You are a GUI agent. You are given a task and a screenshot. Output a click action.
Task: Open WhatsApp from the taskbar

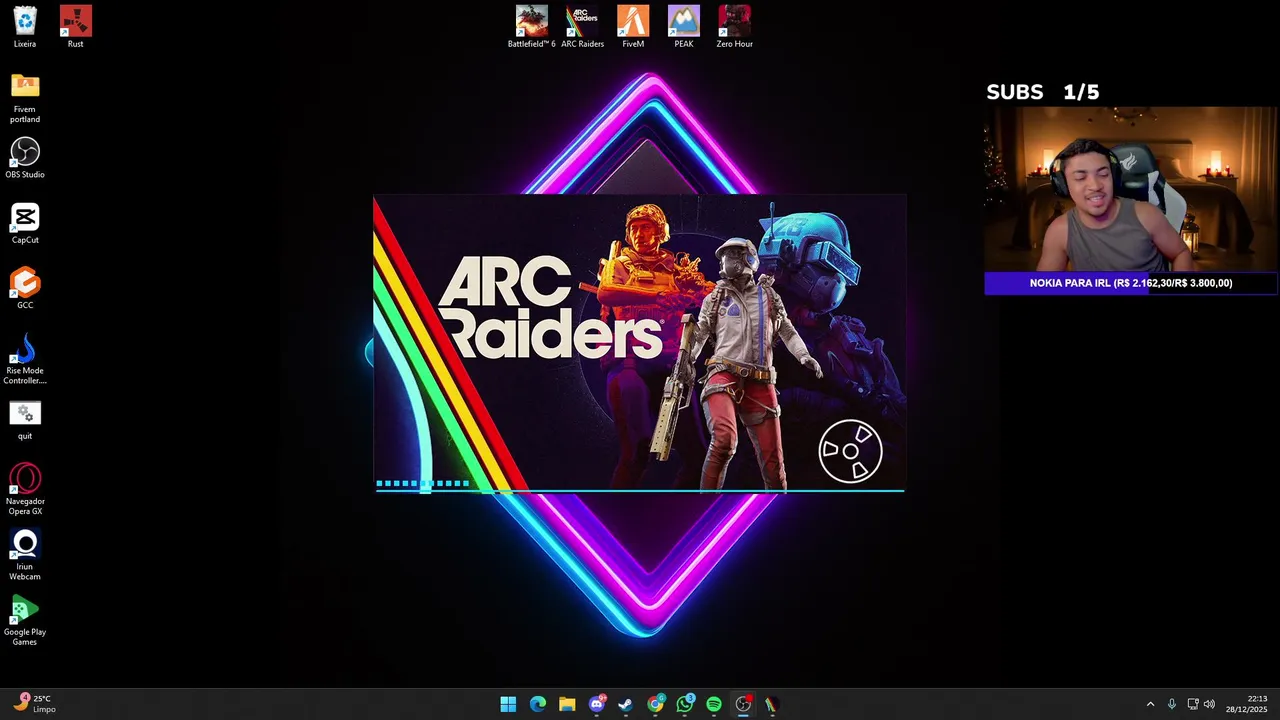[x=685, y=704]
